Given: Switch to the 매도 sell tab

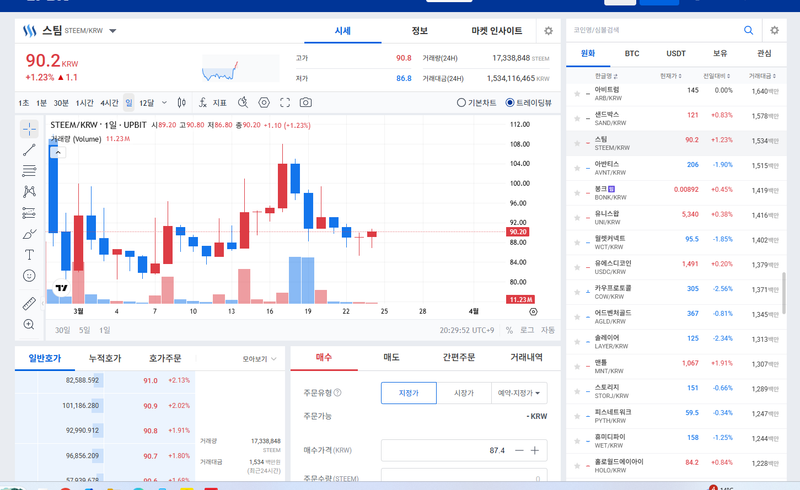Looking at the screenshot, I should click(392, 357).
